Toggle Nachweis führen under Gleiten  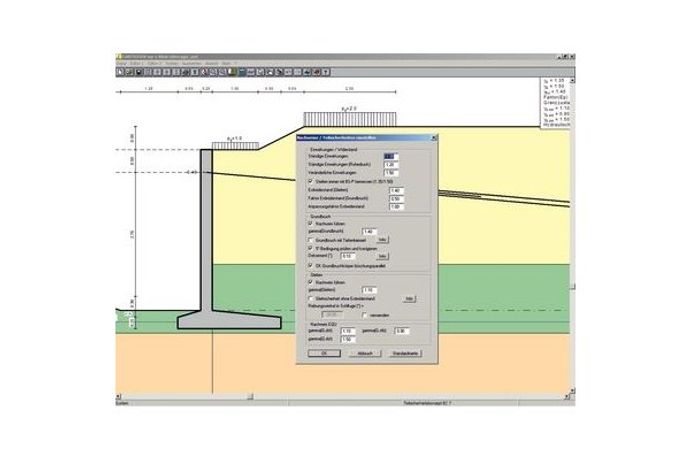[305, 282]
